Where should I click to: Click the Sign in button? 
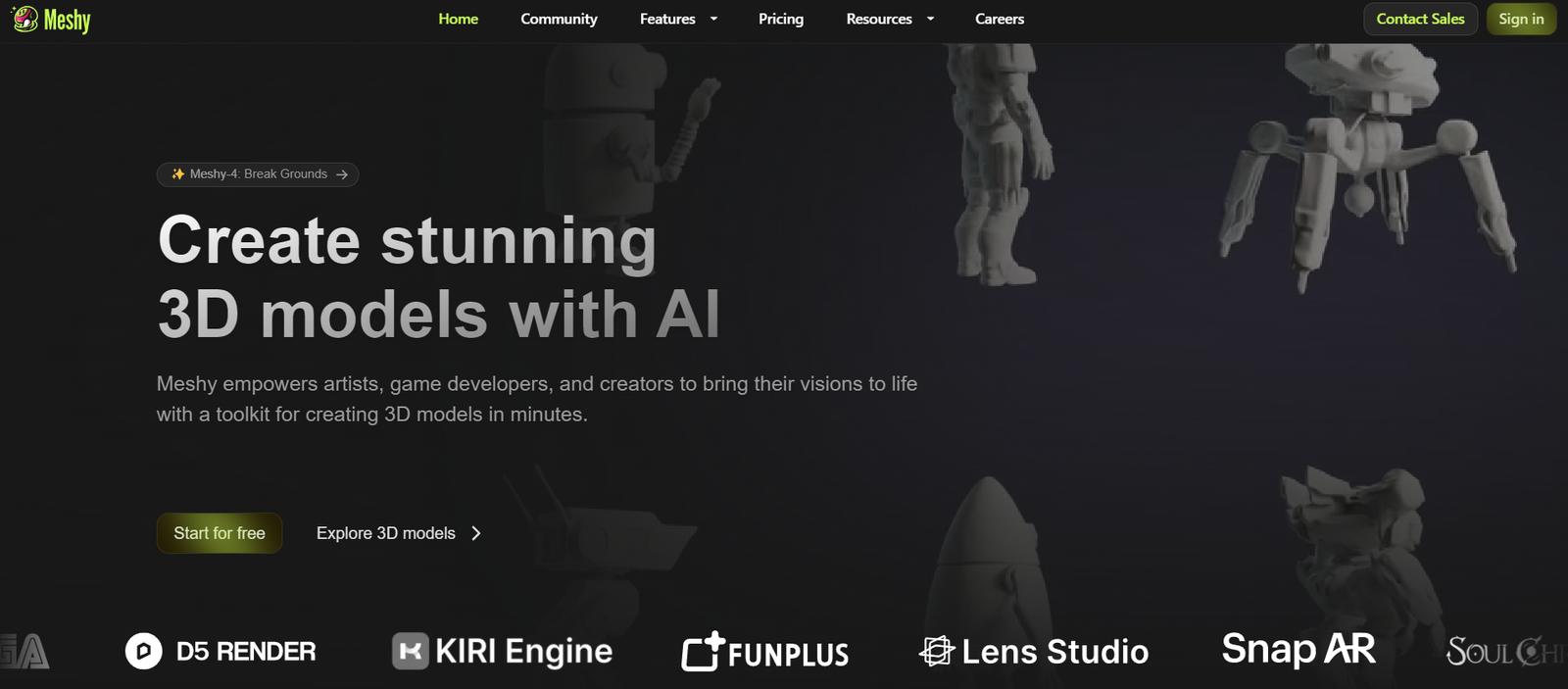pos(1520,19)
